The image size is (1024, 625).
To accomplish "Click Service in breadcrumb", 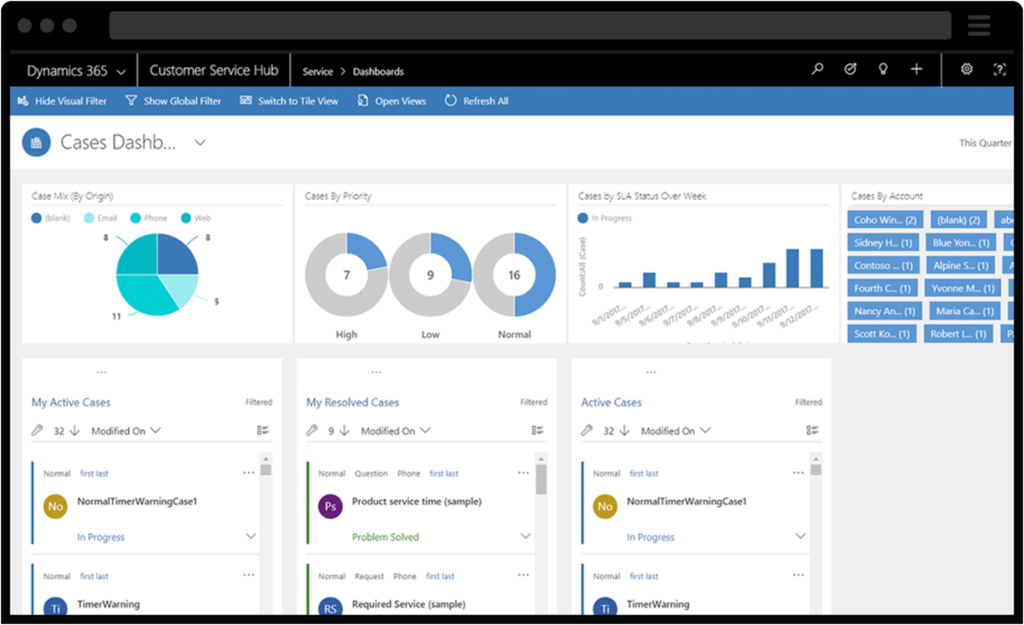I will pos(317,72).
